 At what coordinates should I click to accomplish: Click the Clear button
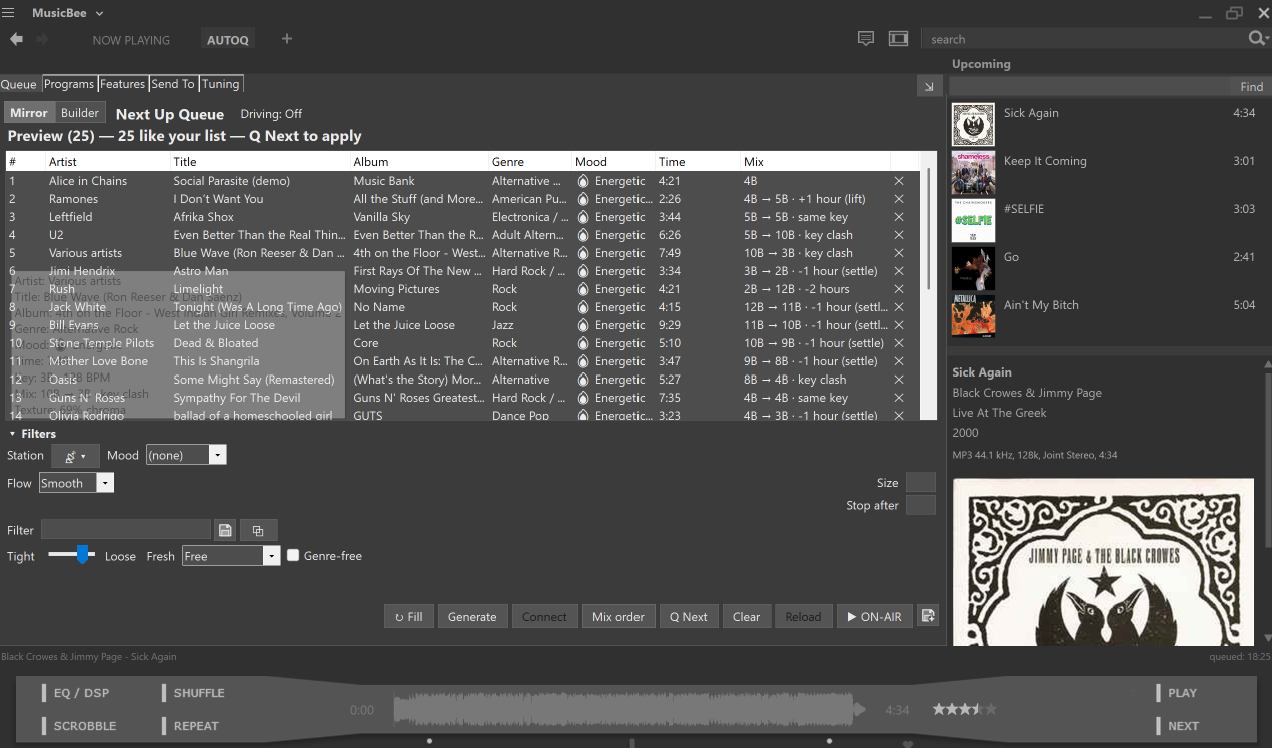coord(746,616)
